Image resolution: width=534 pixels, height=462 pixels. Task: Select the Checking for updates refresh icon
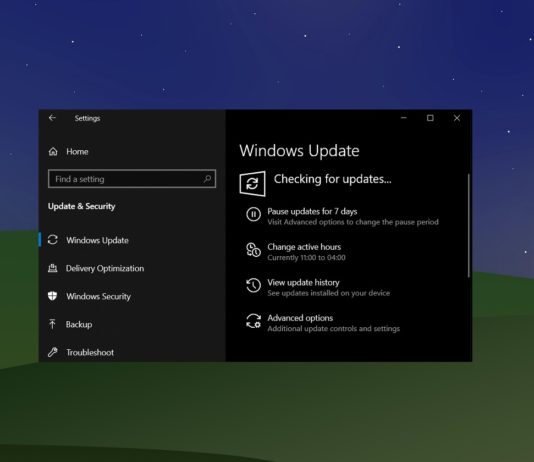point(252,184)
